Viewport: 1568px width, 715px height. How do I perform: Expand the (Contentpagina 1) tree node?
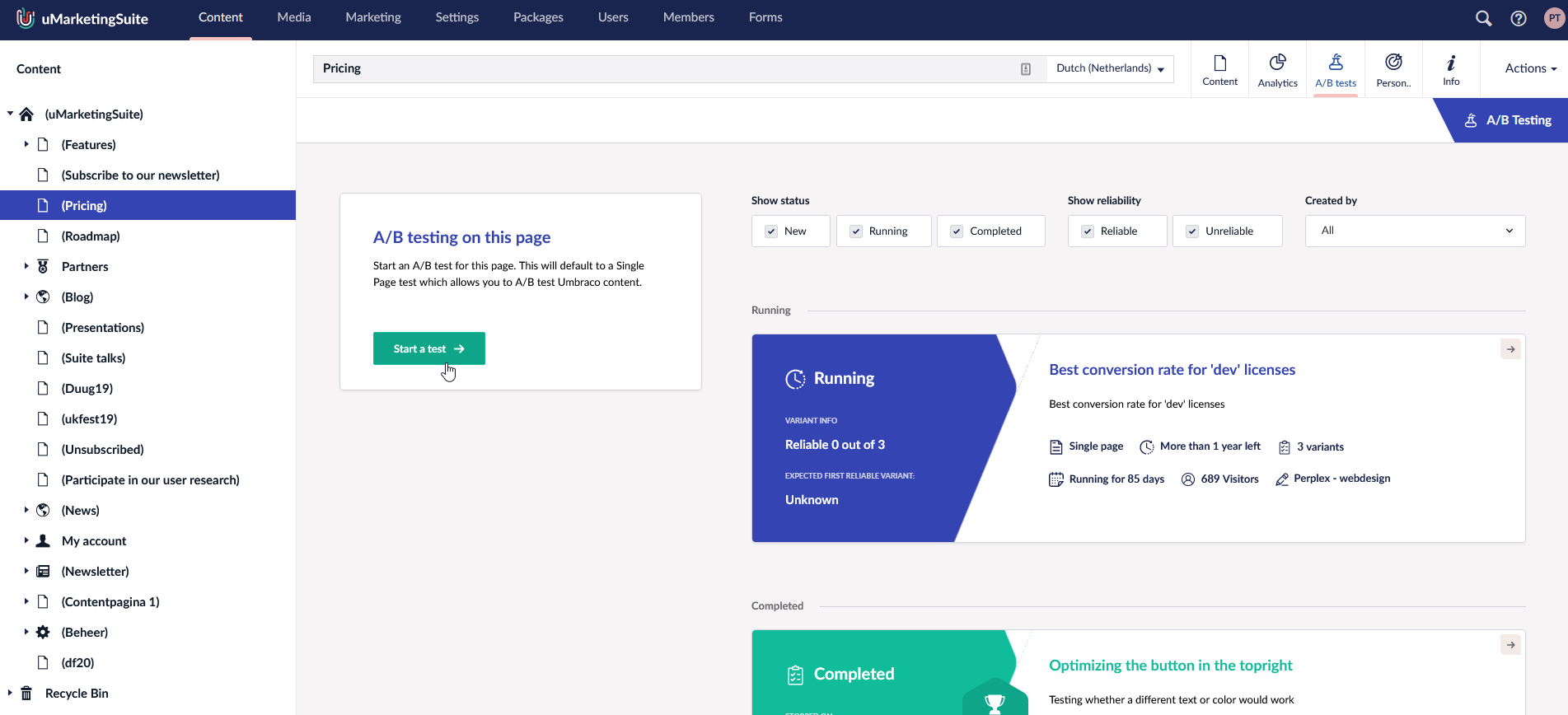(x=26, y=601)
